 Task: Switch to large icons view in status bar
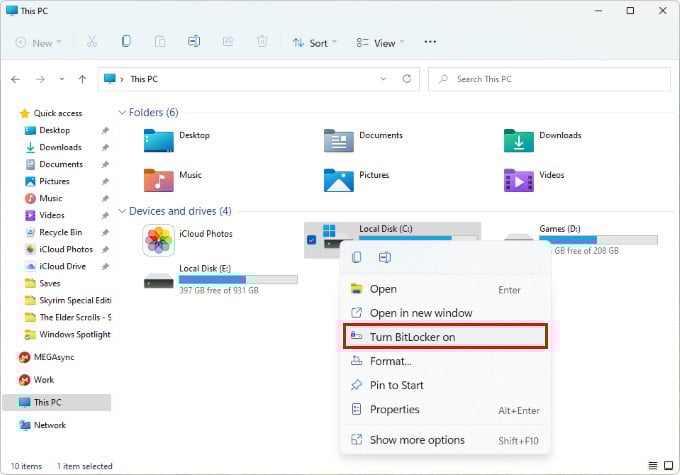(668, 465)
